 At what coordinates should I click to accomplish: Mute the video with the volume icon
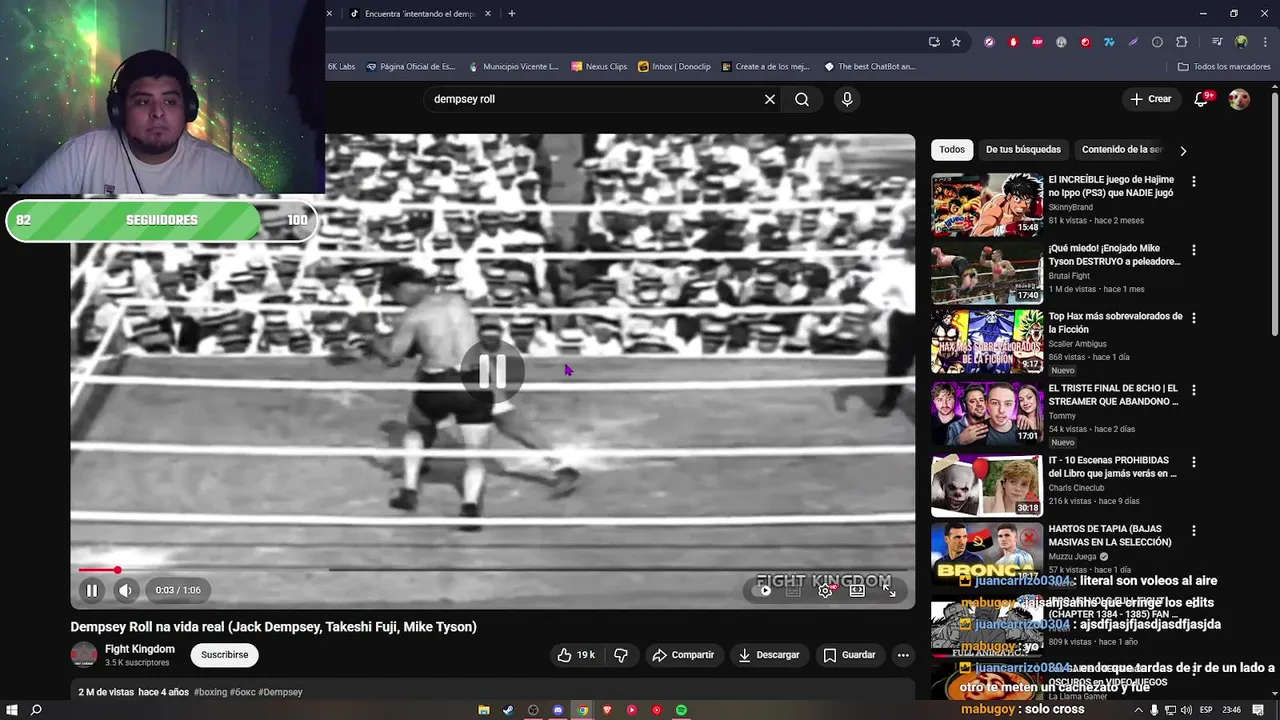point(125,590)
